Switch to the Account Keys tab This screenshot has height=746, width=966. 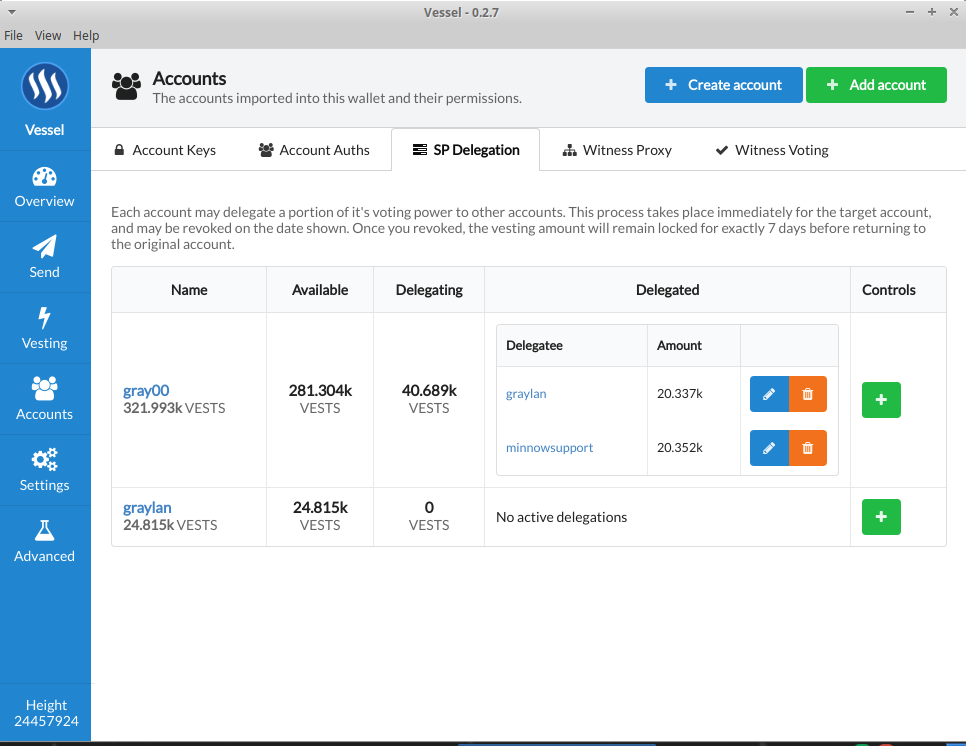click(165, 150)
